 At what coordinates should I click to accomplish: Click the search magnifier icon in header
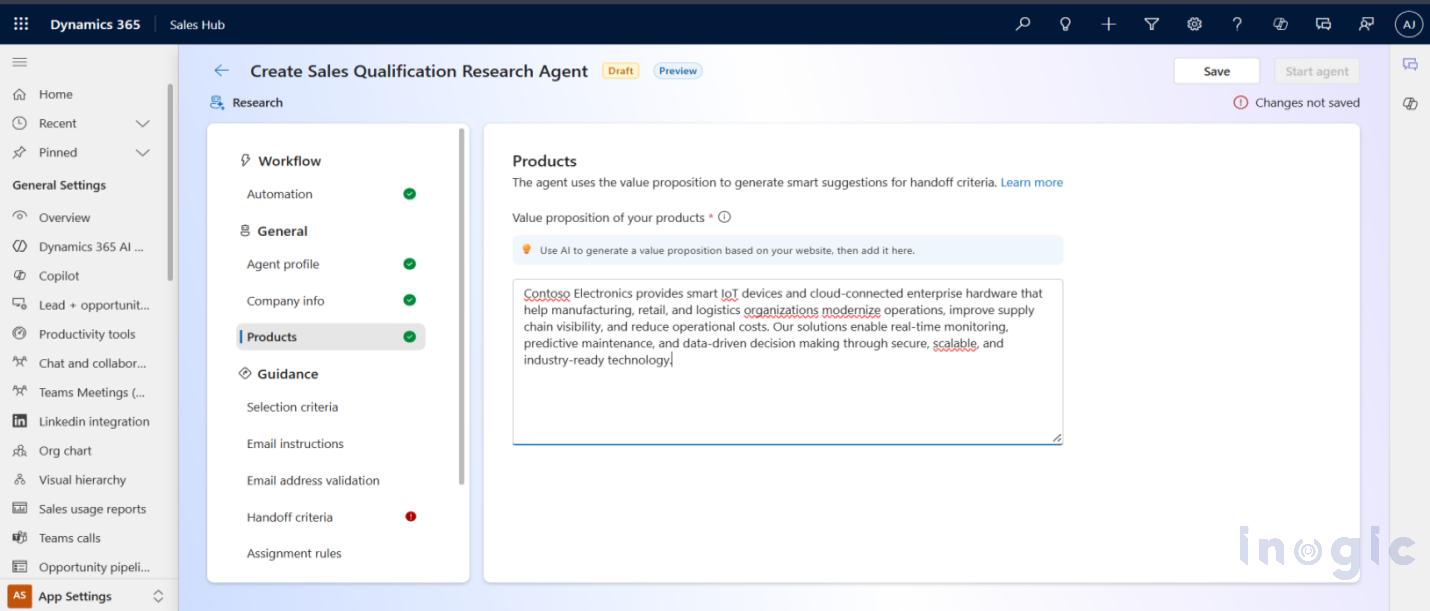click(1022, 24)
